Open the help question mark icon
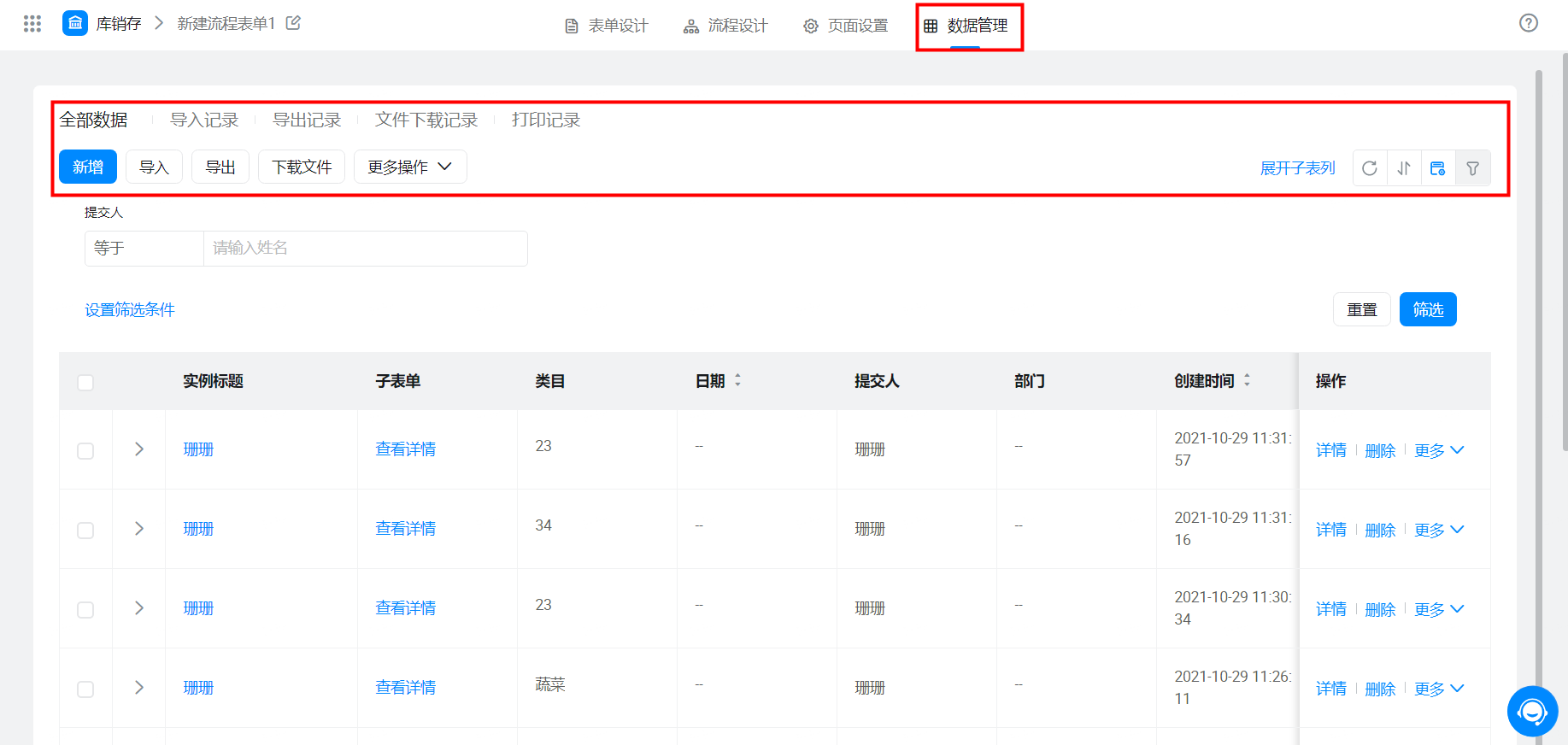1568x745 pixels. point(1528,23)
